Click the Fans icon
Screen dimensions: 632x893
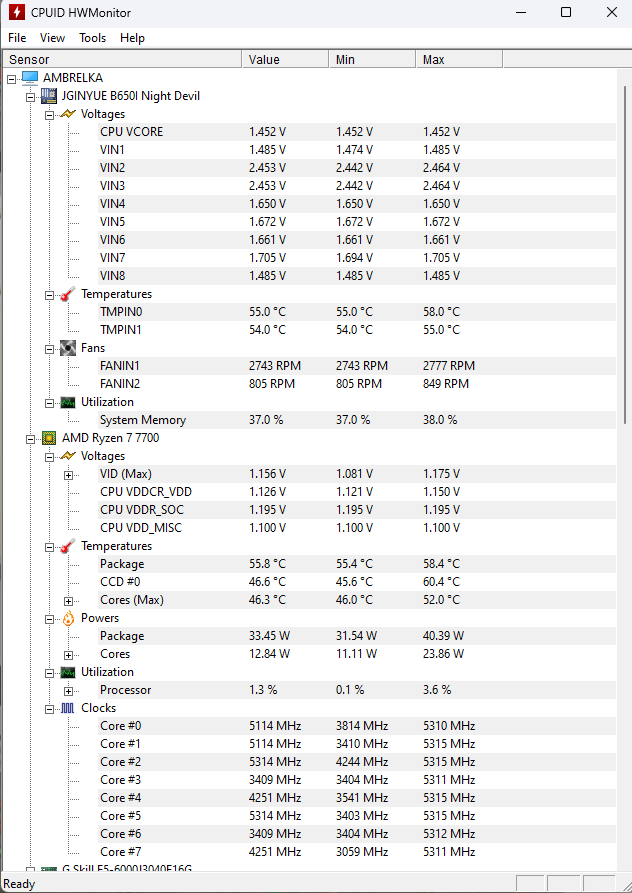pyautogui.click(x=68, y=348)
